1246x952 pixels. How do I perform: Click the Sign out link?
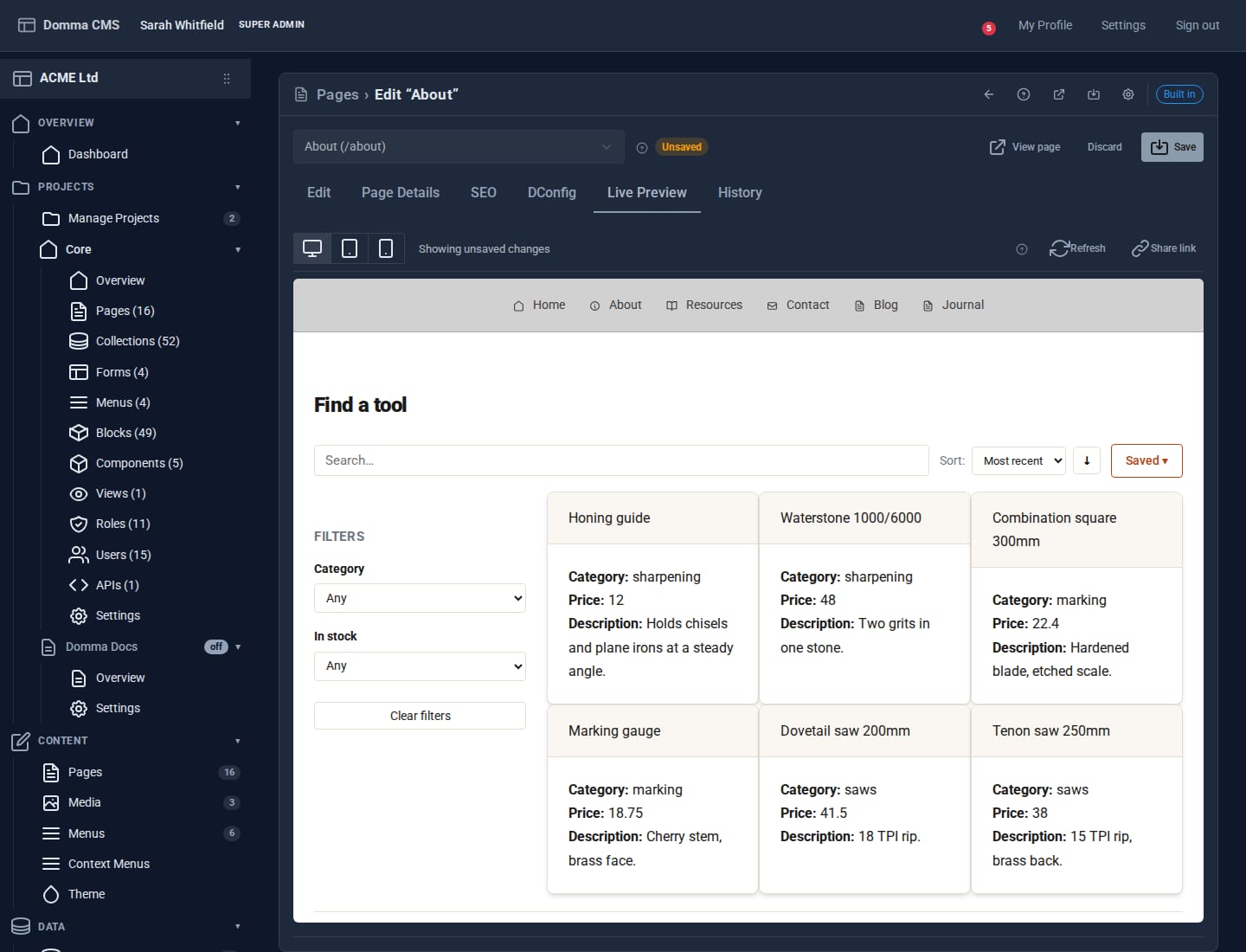click(1198, 25)
